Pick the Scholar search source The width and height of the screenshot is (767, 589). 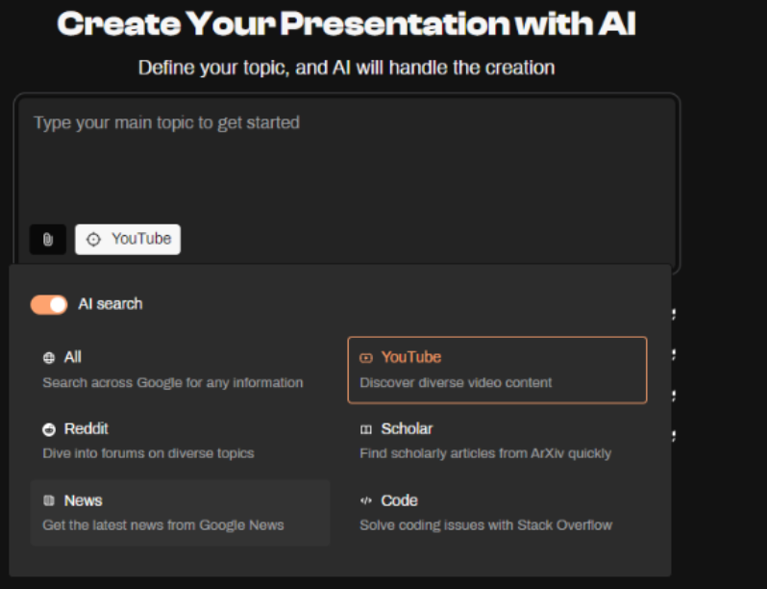497,441
